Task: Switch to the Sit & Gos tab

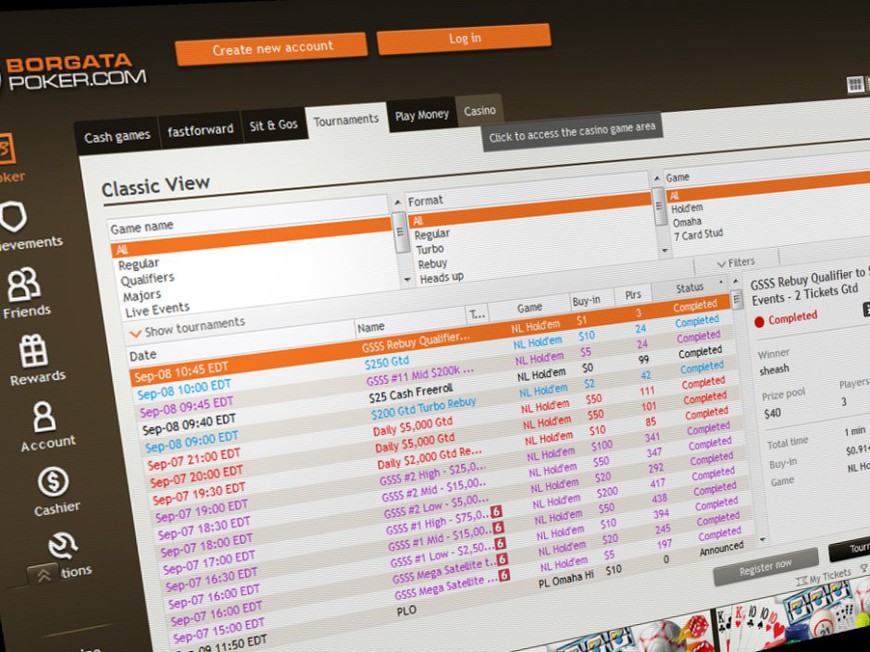Action: pos(274,125)
